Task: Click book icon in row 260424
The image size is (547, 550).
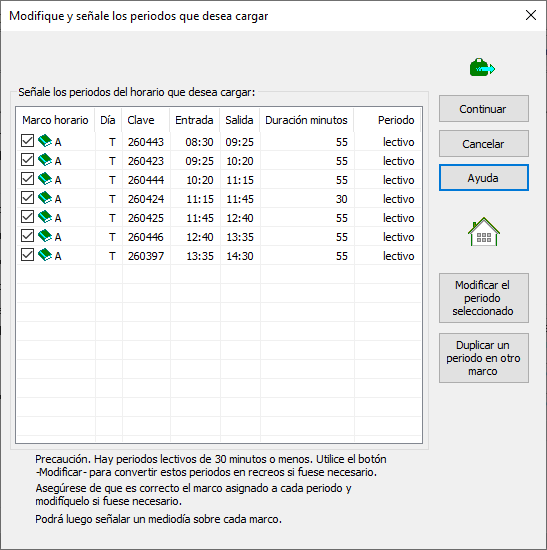Action: tap(45, 198)
